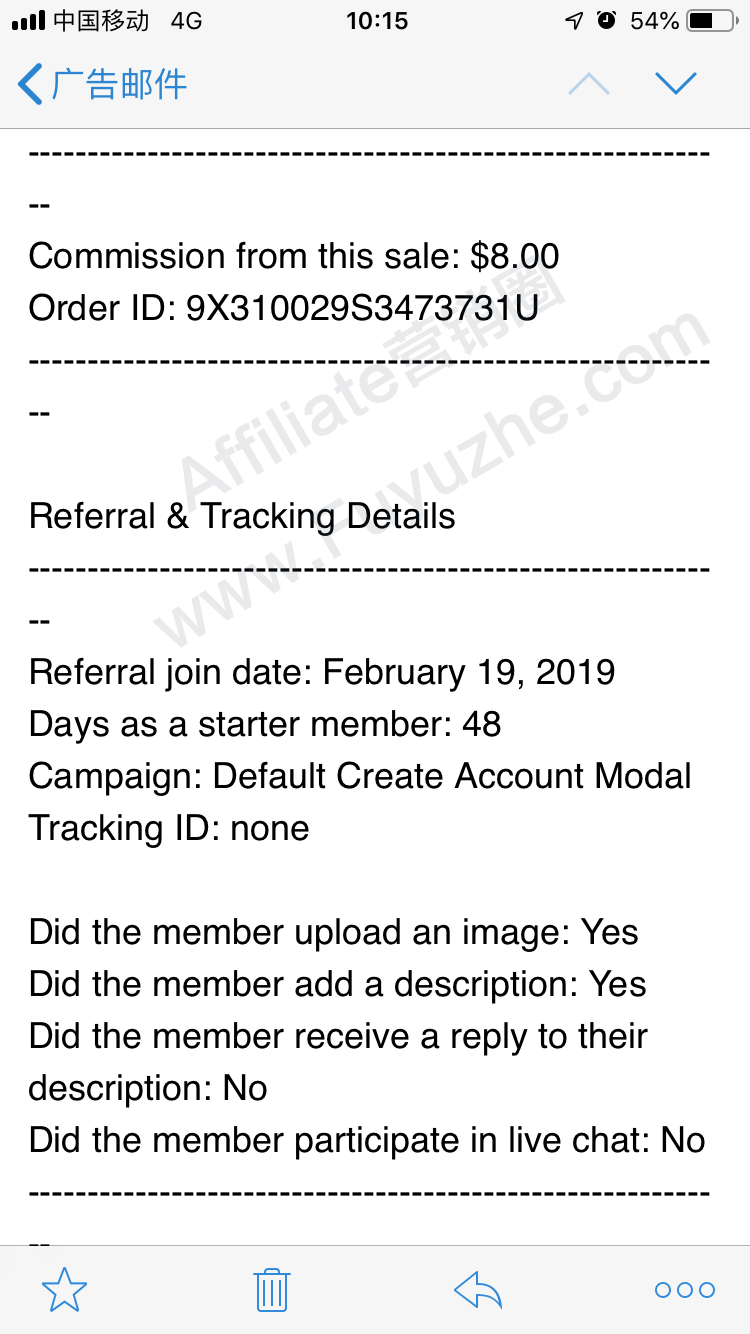Tap the Referral & Tracking Details heading
The width and height of the screenshot is (750, 1334).
click(x=242, y=516)
